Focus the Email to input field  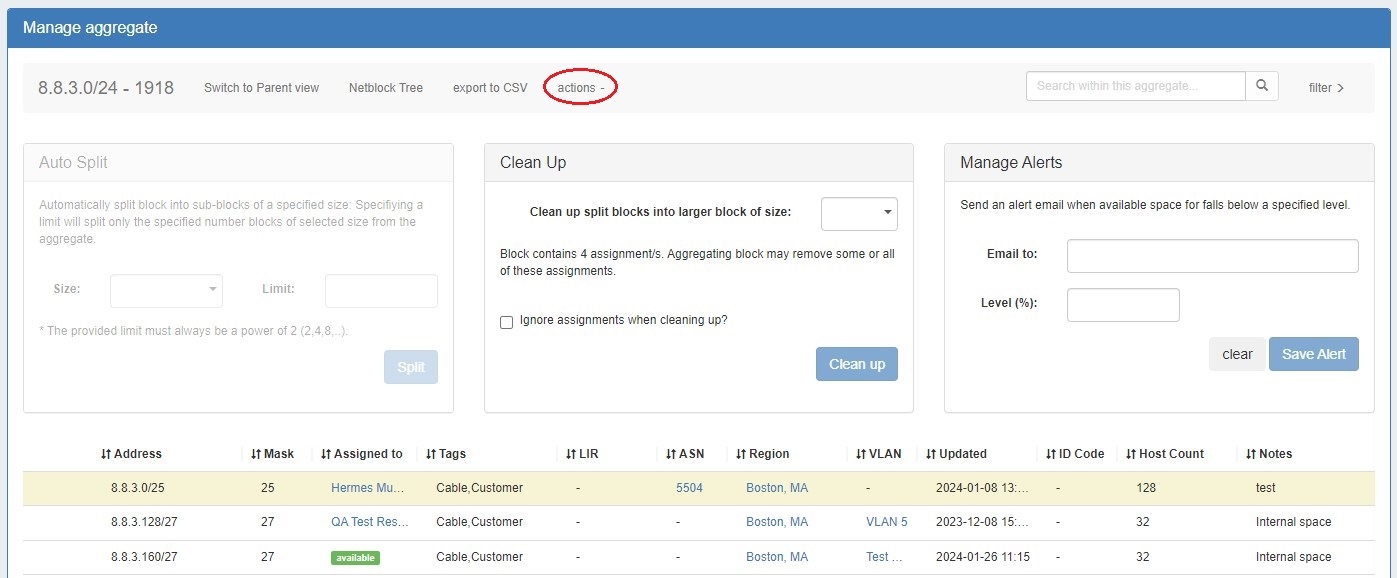(1212, 256)
